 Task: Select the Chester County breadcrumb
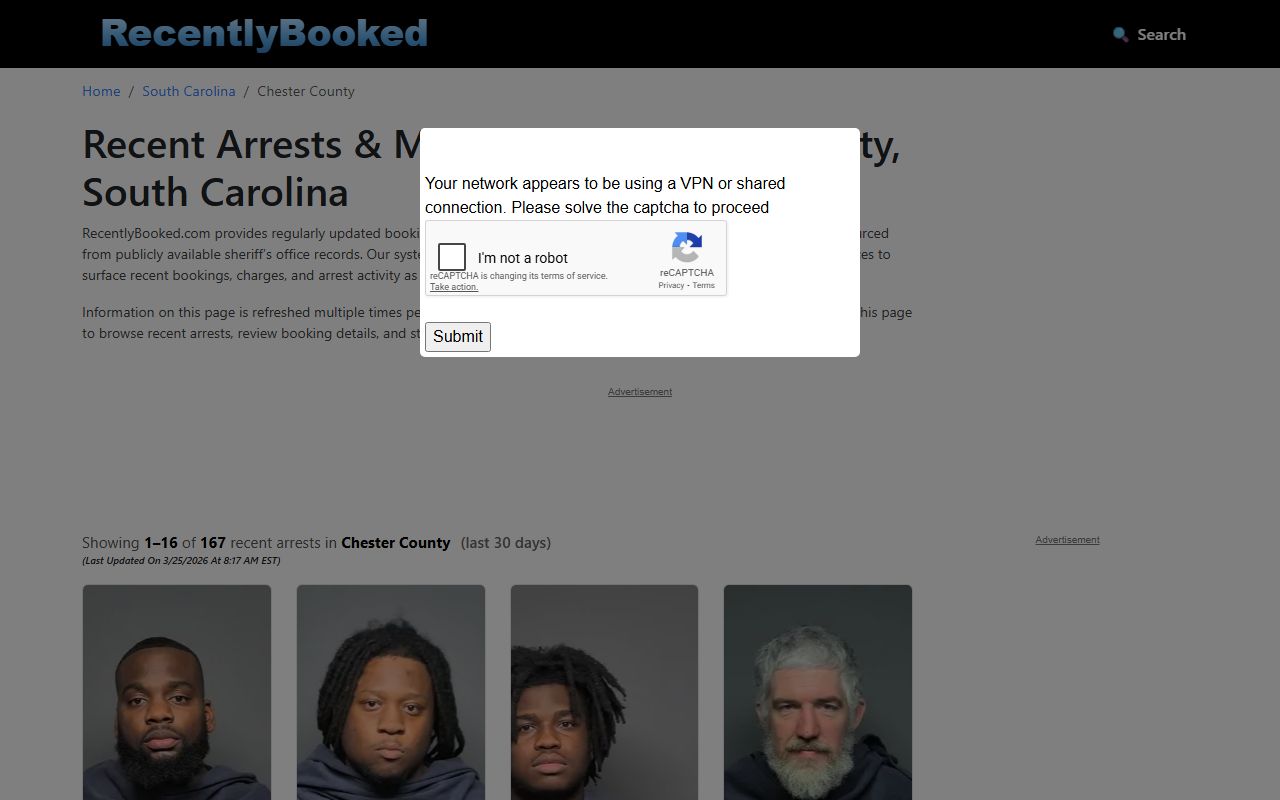click(306, 91)
